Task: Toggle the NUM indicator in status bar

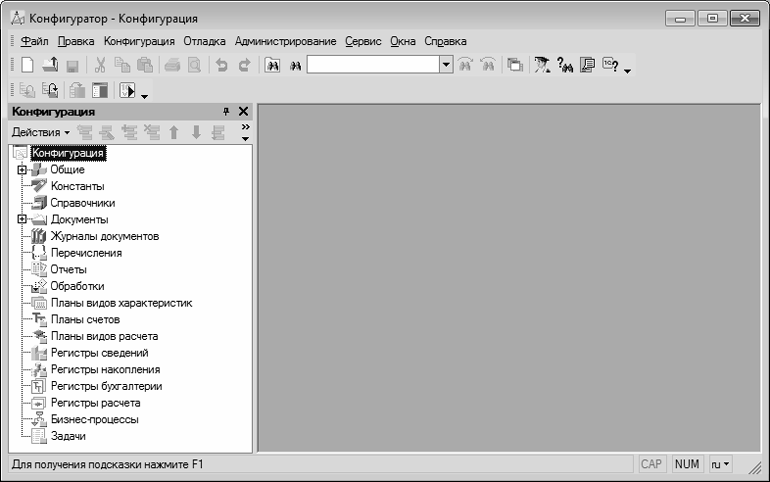Action: coord(687,465)
